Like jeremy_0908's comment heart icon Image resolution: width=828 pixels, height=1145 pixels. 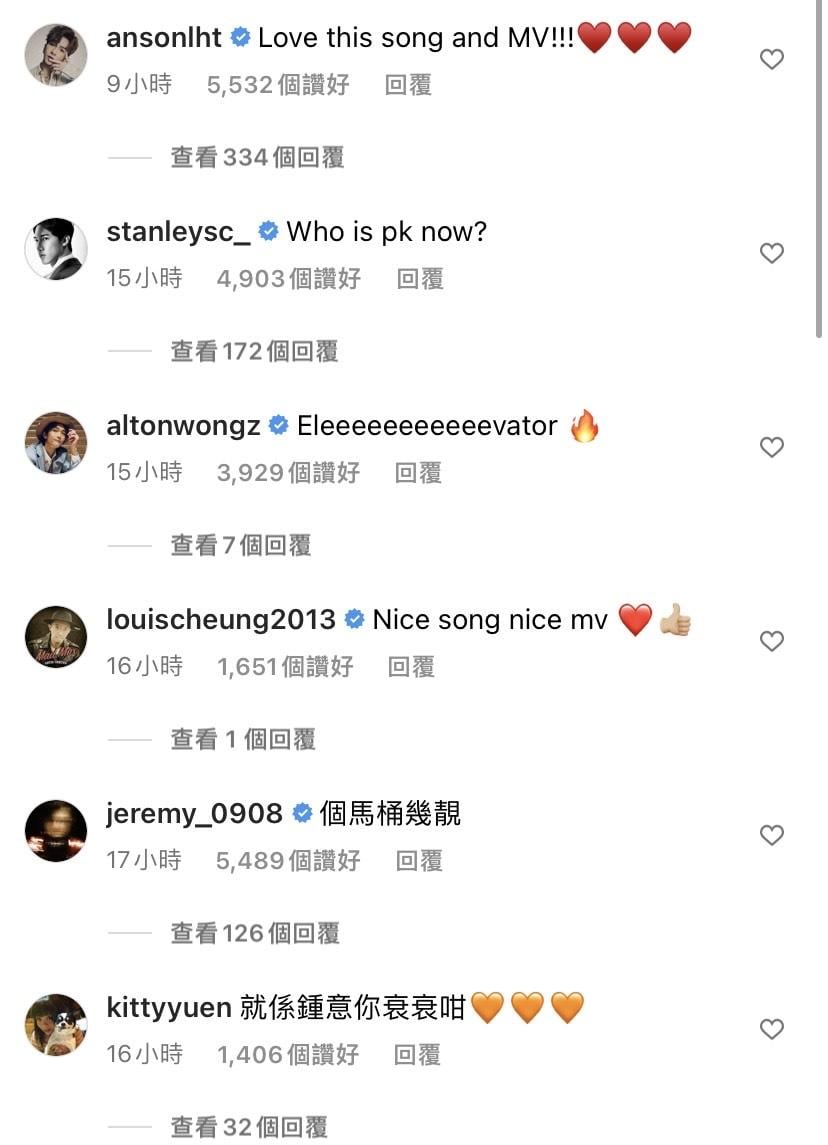point(772,836)
